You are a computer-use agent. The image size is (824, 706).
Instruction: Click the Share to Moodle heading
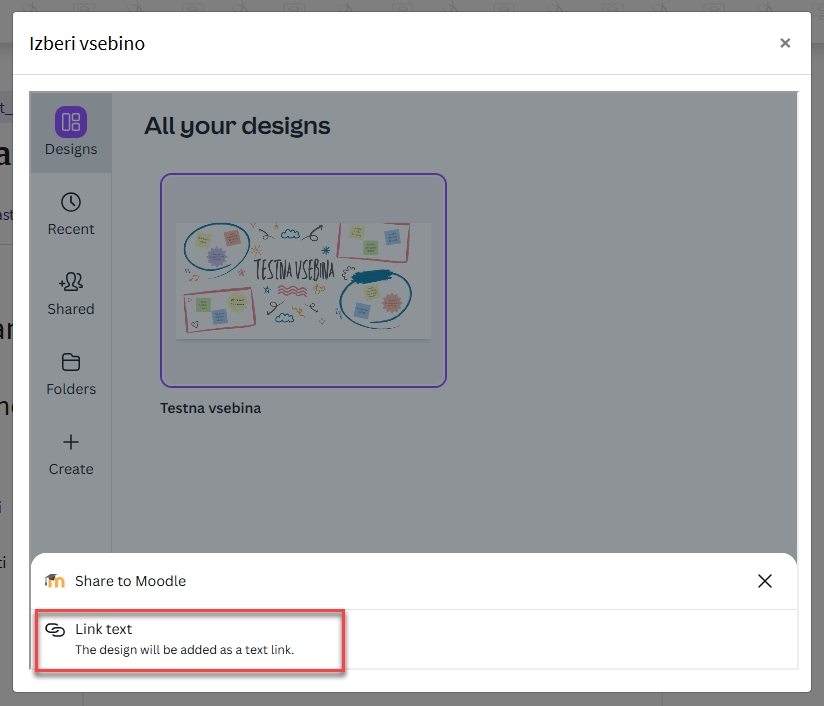[x=130, y=581]
